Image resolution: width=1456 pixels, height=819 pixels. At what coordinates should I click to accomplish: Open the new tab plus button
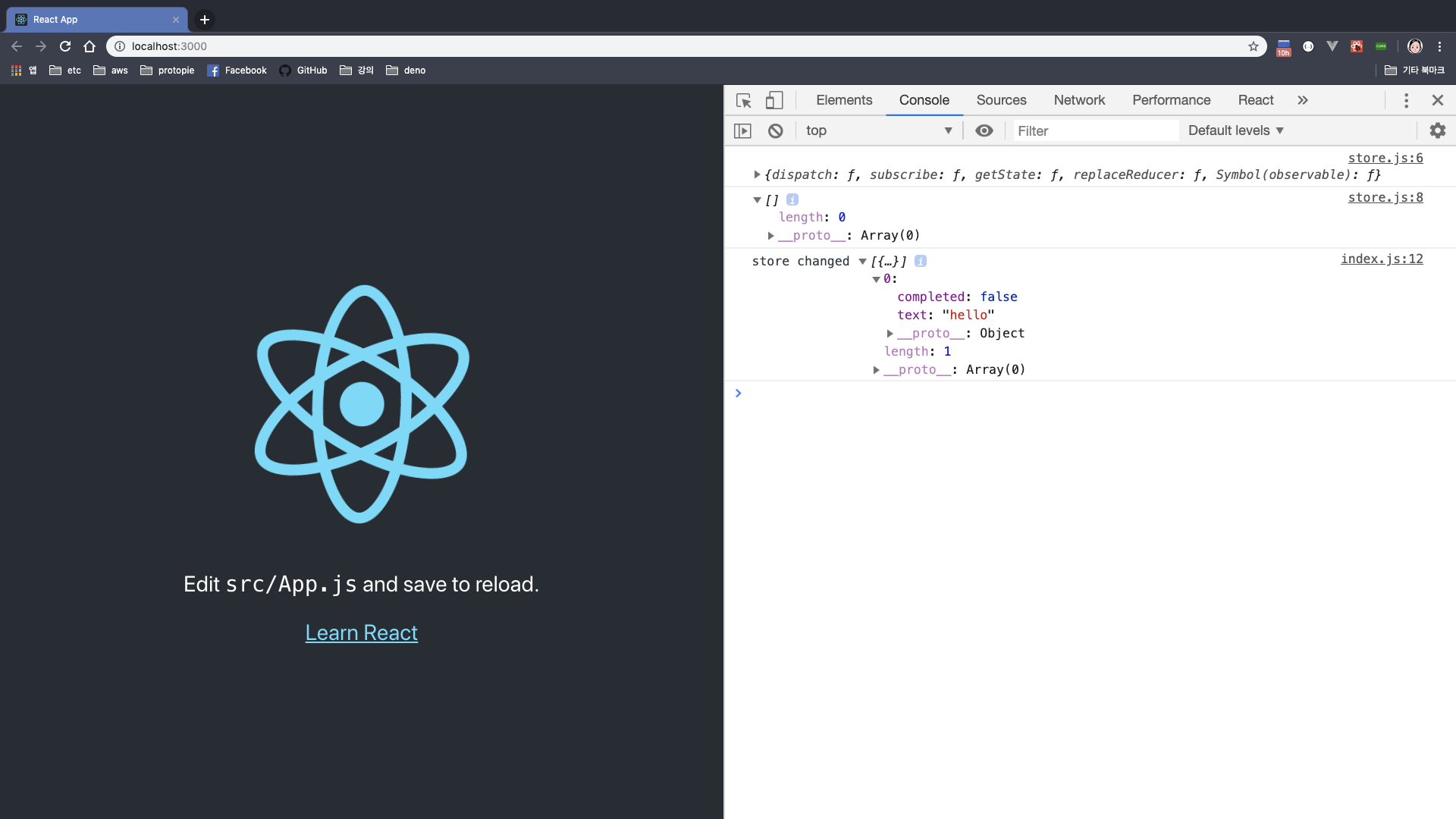204,20
